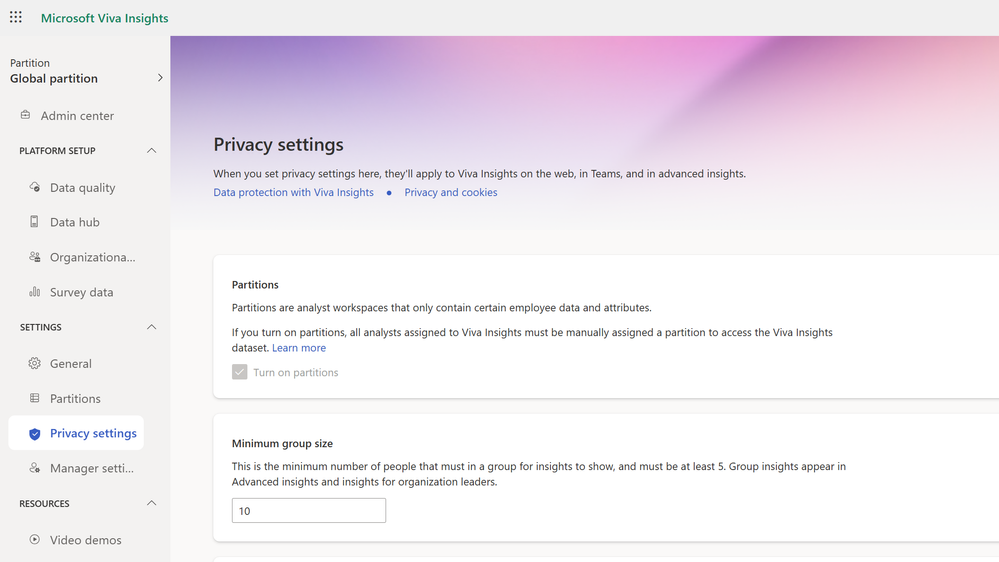Open Privacy and cookies link

tap(450, 192)
